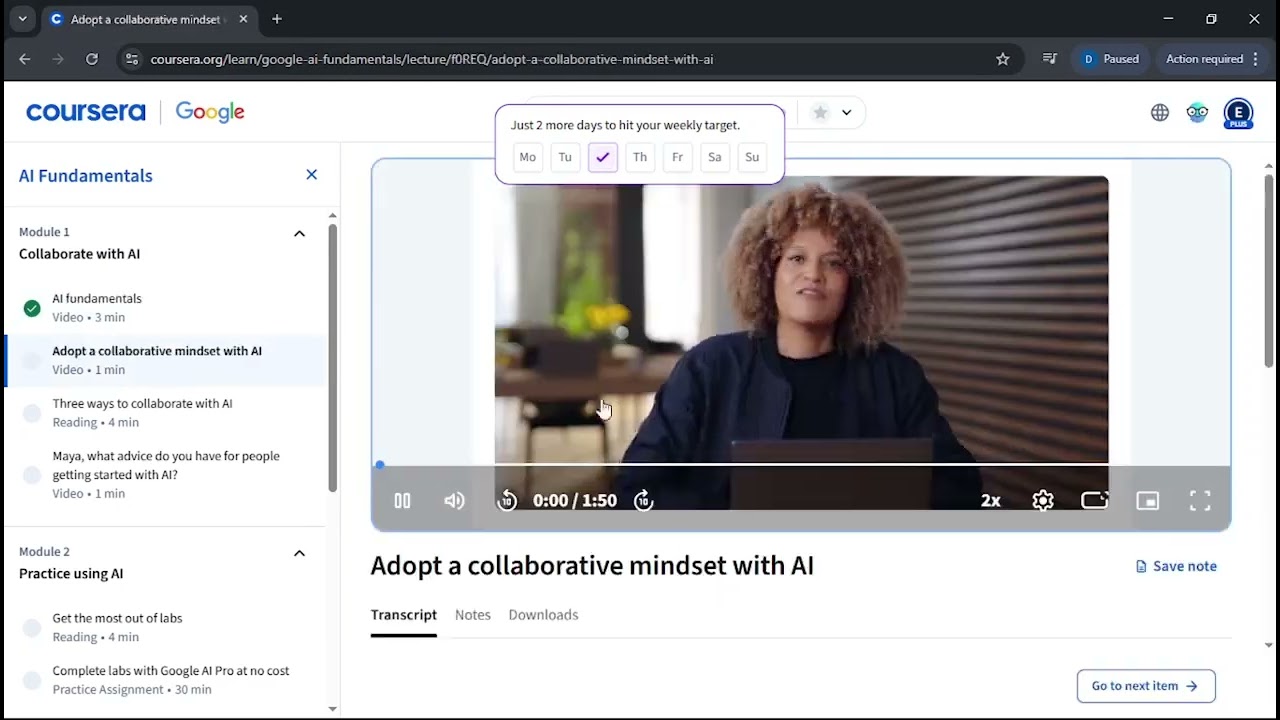Viewport: 1280px width, 720px height.
Task: Change the 2x playback speed
Action: click(990, 500)
